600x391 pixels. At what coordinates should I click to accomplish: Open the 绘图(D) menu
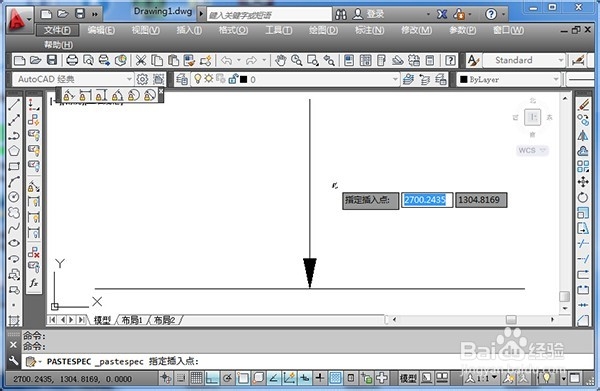click(x=323, y=30)
